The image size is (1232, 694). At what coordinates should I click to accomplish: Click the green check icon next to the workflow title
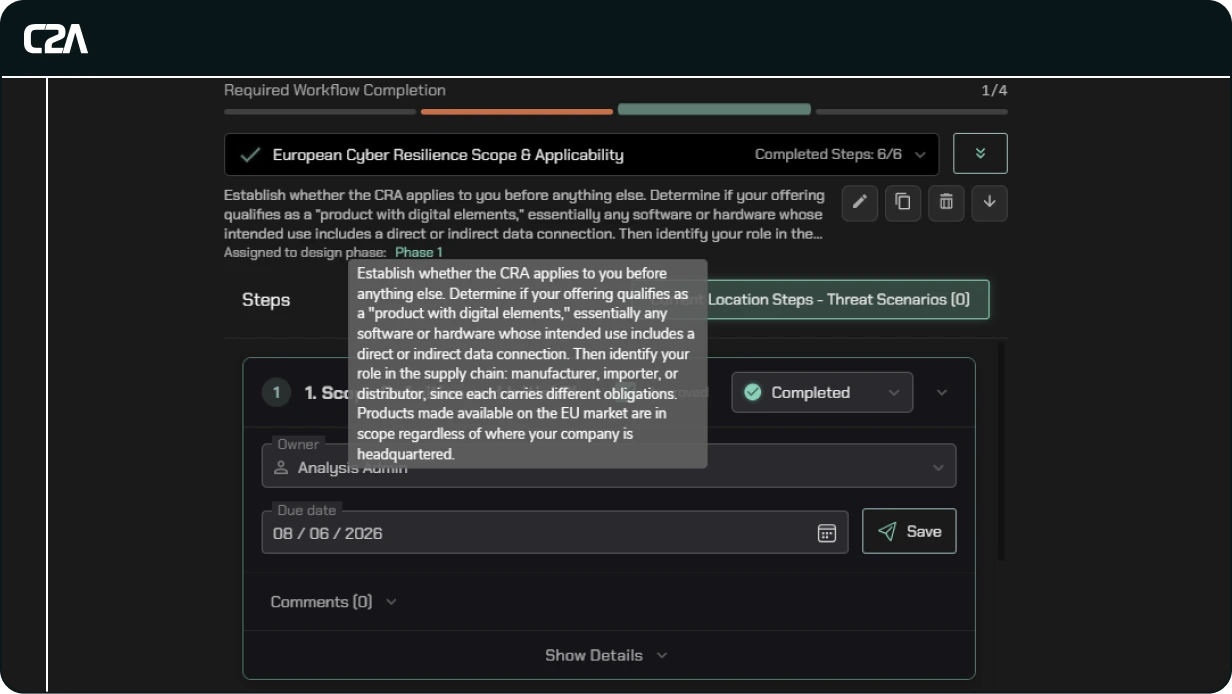coord(251,155)
